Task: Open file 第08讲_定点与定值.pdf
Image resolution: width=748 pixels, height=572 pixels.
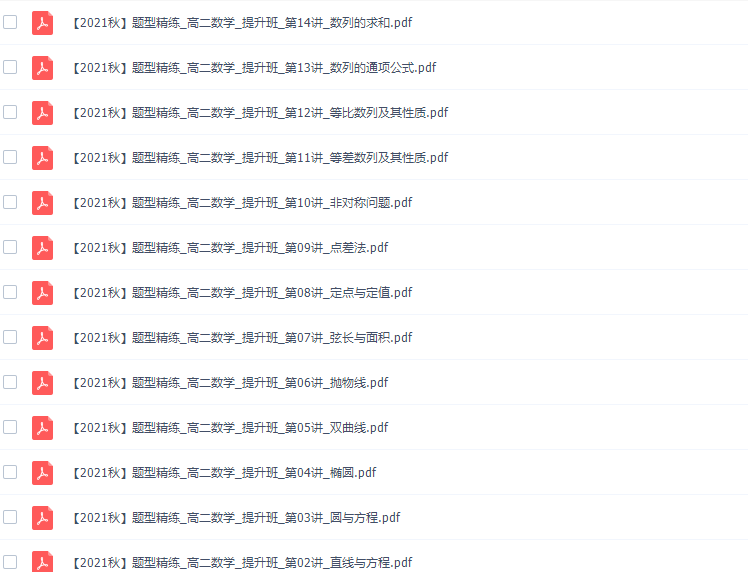Action: (242, 292)
